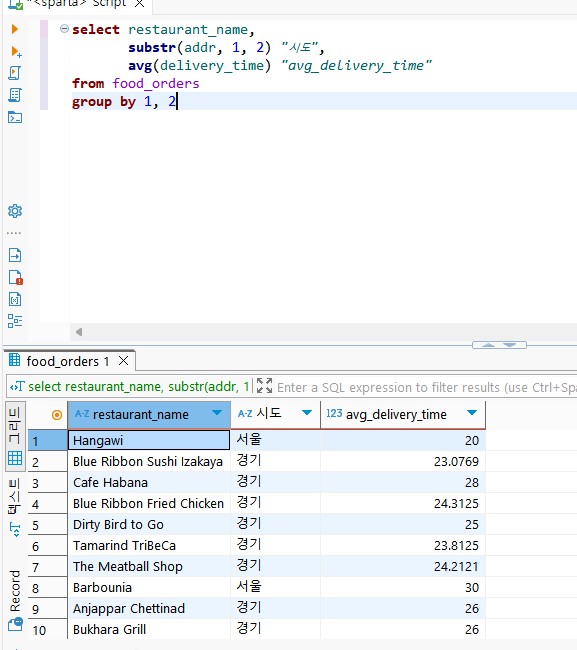
Task: Click the expand filter panel arrows icon
Action: pos(264,386)
